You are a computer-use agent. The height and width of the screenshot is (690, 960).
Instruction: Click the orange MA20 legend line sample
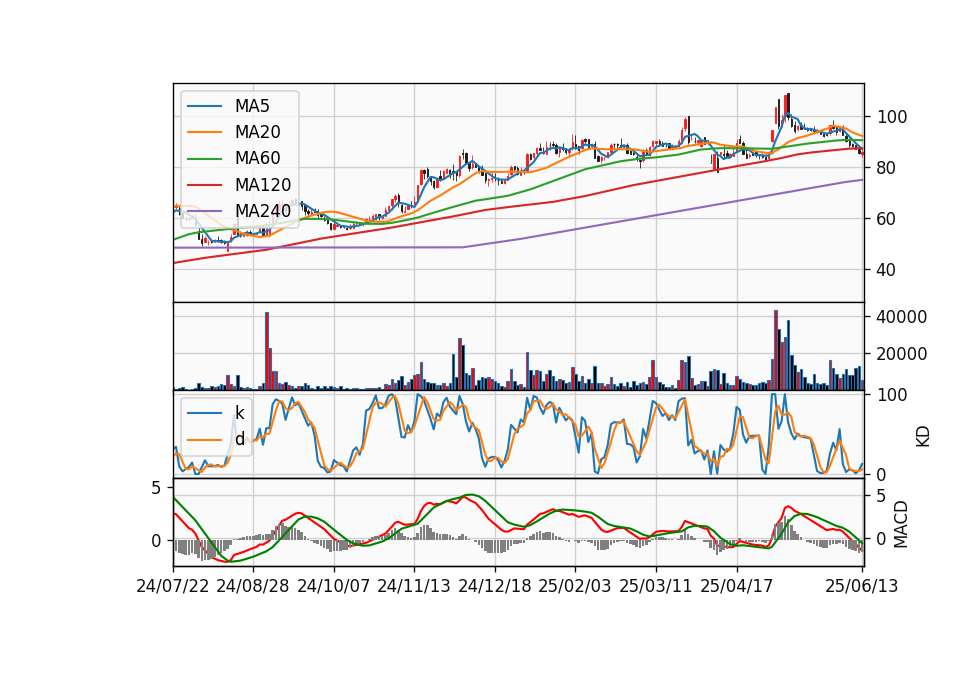pos(204,132)
